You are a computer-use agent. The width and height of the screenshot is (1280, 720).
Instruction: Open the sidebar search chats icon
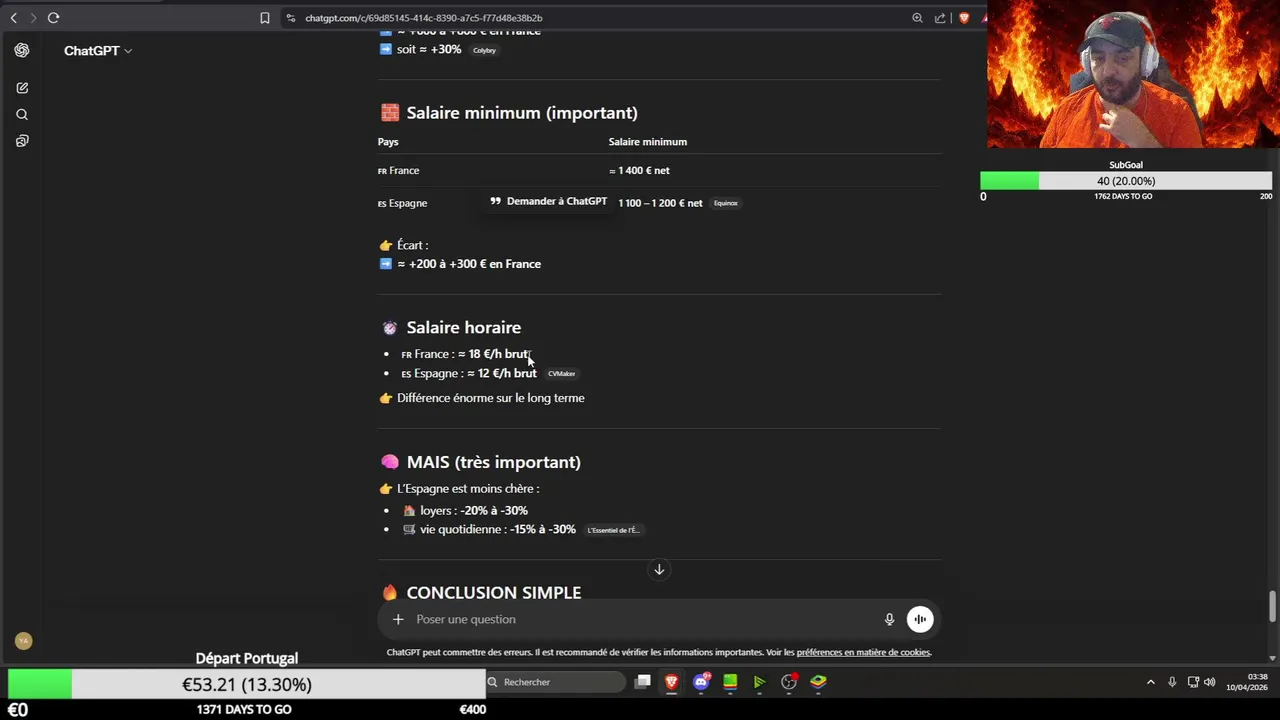click(x=22, y=114)
